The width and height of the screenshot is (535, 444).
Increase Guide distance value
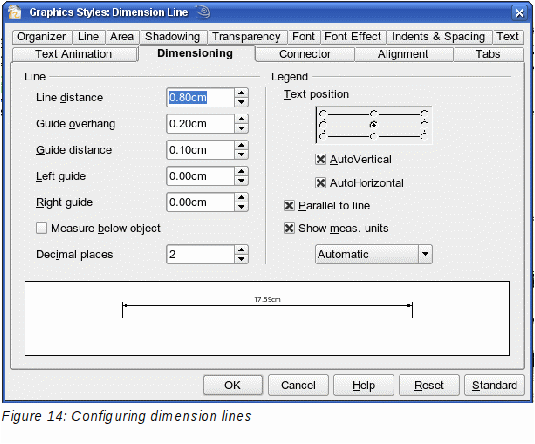[x=241, y=146]
